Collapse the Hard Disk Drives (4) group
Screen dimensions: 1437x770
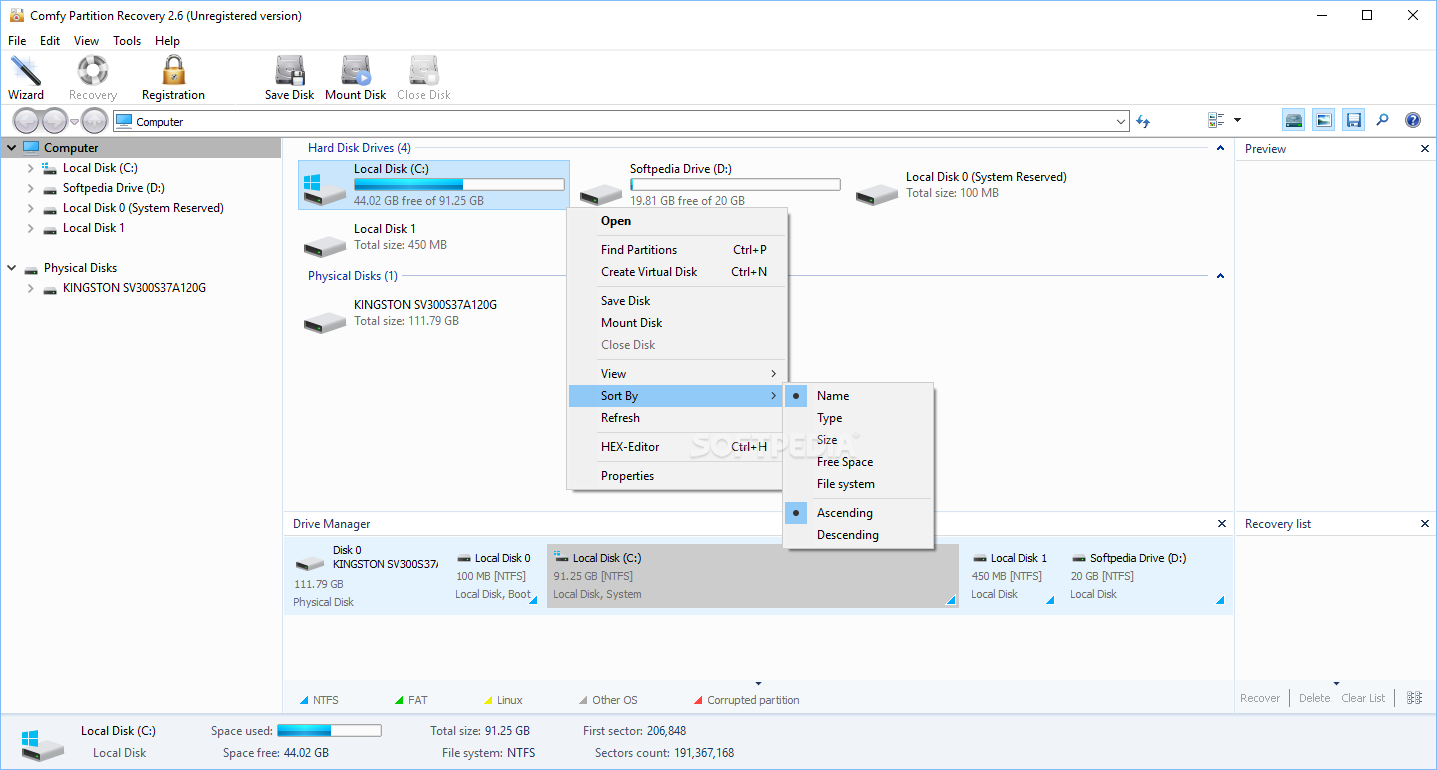[1220, 148]
